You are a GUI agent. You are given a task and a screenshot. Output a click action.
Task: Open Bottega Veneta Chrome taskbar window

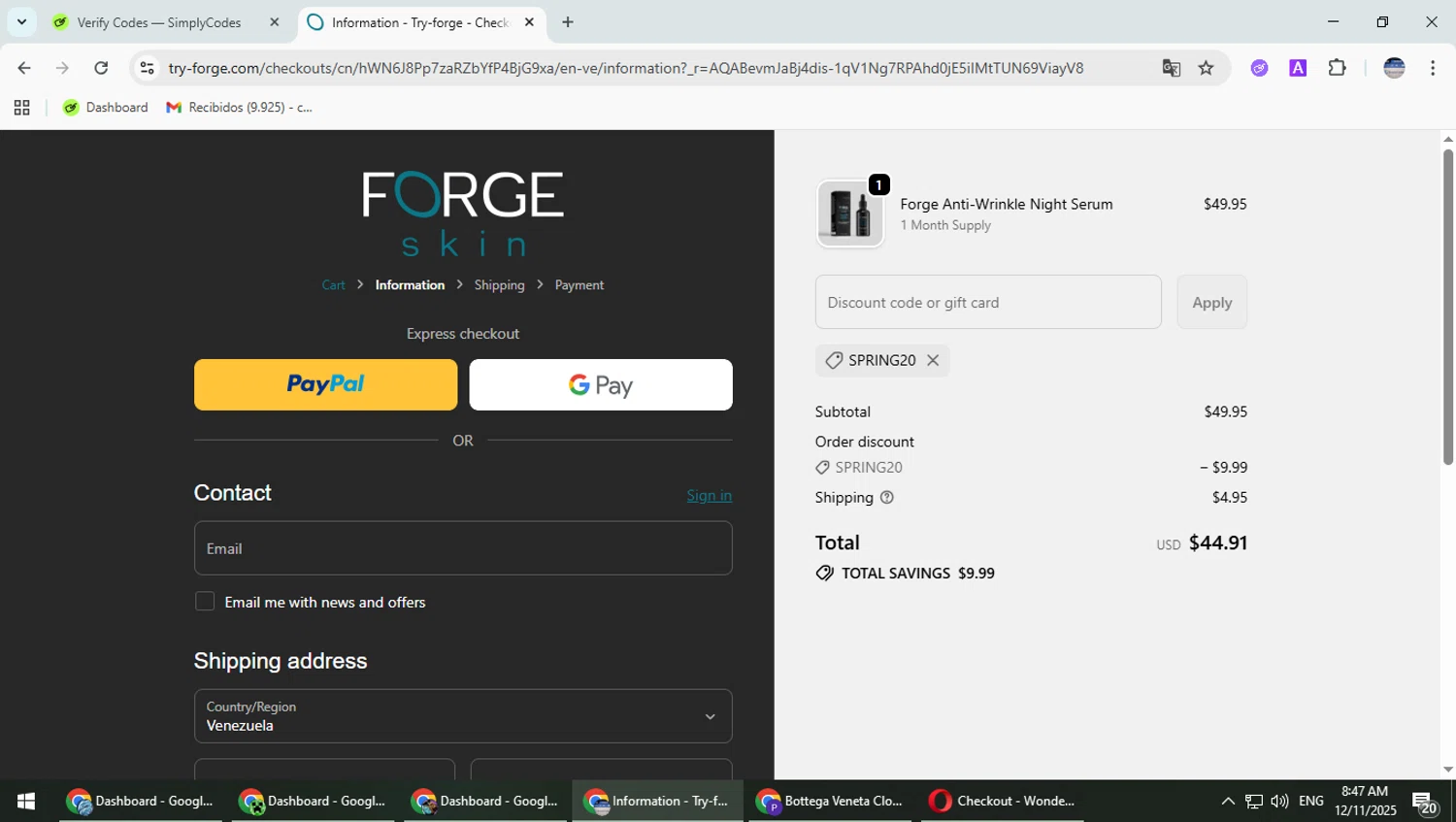pos(830,802)
